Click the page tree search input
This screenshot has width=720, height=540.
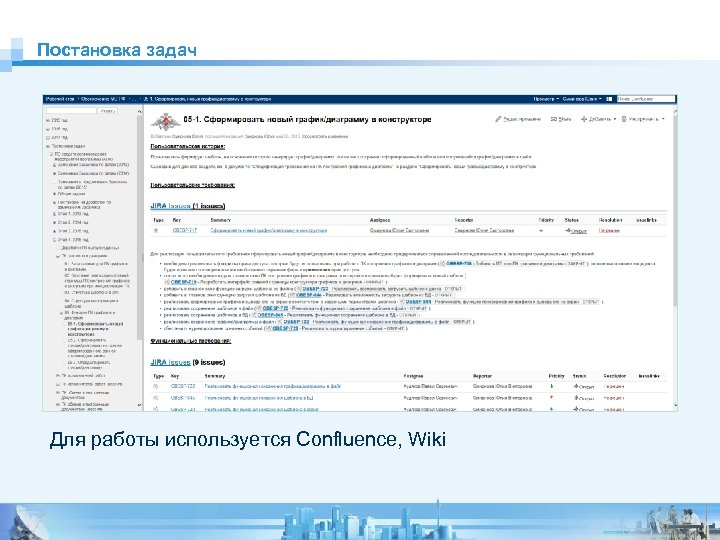click(x=71, y=111)
